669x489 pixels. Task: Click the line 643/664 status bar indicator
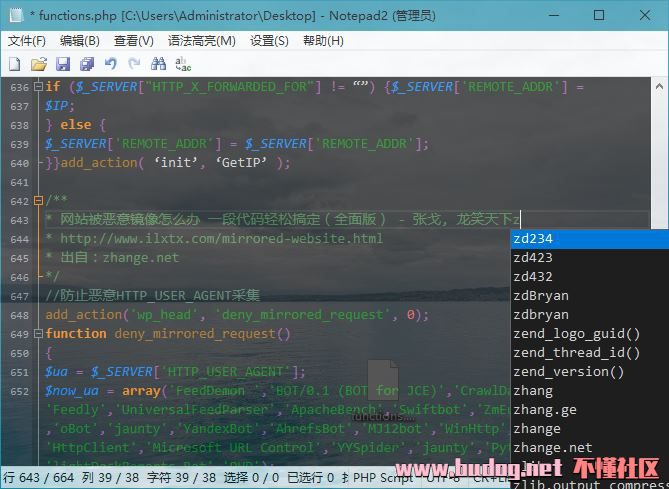coord(37,479)
